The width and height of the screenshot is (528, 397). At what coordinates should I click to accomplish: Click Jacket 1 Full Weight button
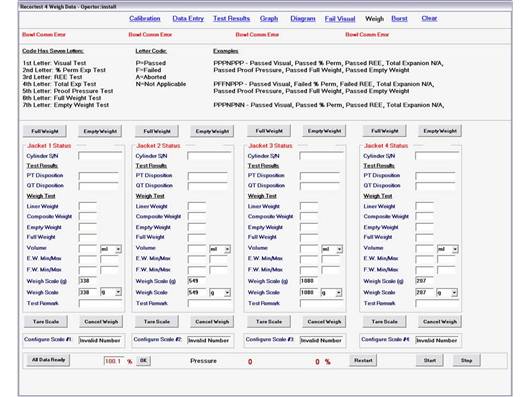pos(45,131)
